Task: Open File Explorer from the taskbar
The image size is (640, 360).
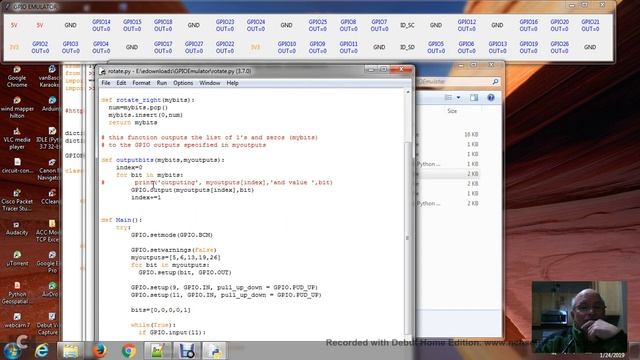Action: pyautogui.click(x=71, y=351)
